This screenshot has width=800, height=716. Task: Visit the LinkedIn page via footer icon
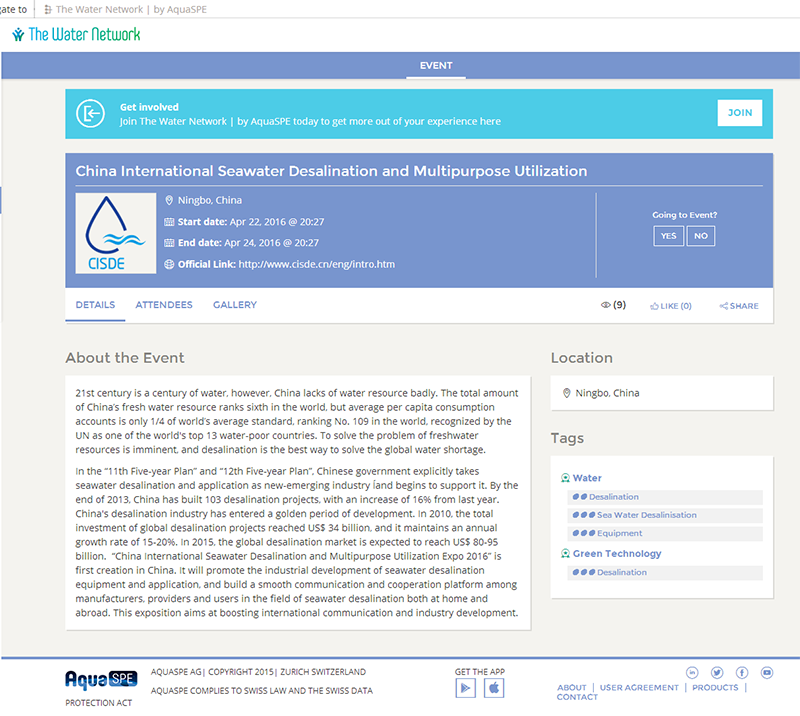click(x=692, y=673)
